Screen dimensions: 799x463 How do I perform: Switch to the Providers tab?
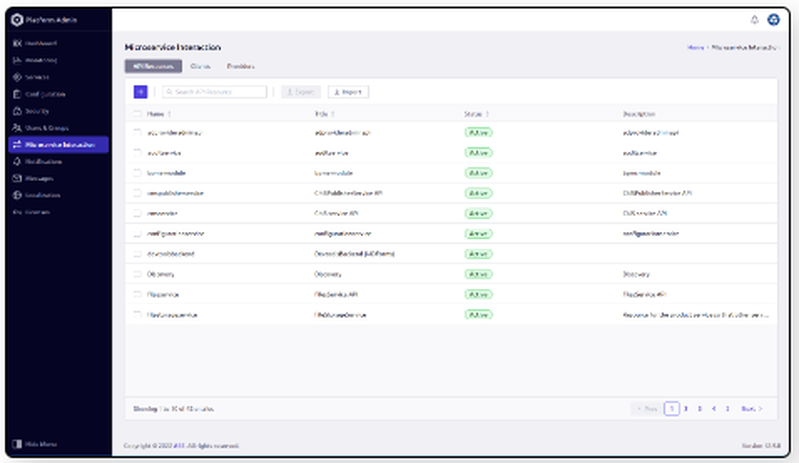point(240,67)
